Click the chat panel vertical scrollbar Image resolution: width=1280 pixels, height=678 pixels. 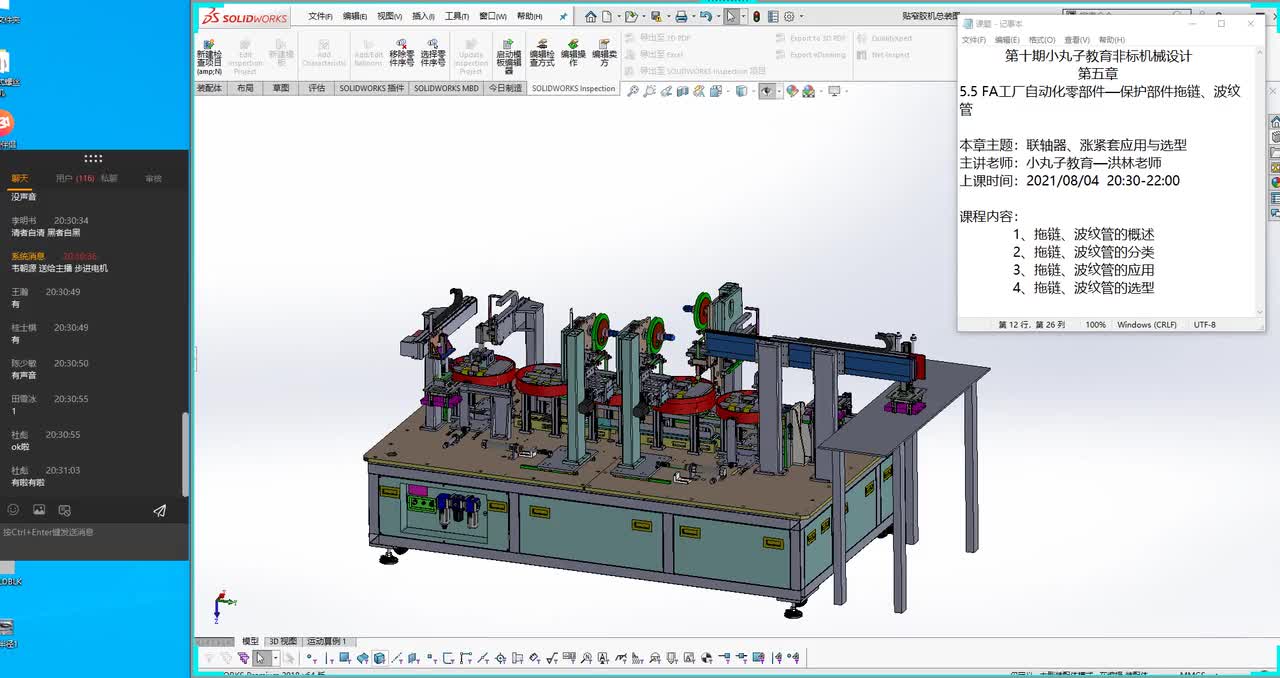[x=185, y=454]
